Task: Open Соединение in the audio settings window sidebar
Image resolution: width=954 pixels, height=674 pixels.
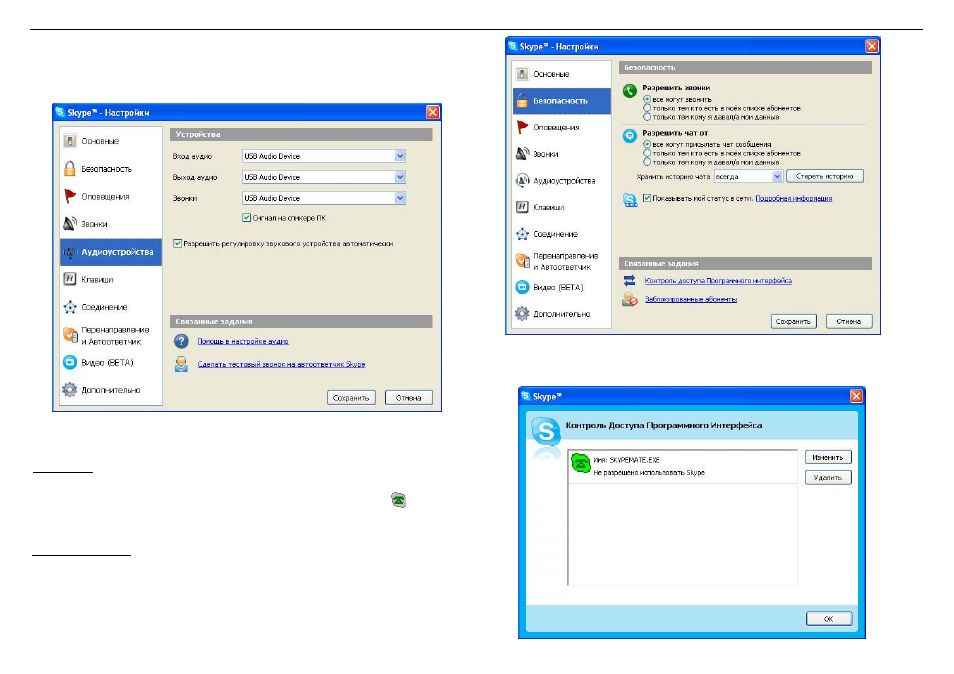Action: pyautogui.click(x=111, y=307)
